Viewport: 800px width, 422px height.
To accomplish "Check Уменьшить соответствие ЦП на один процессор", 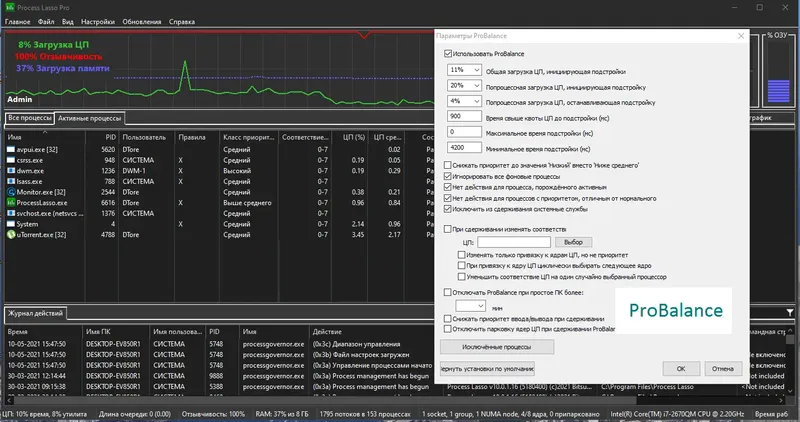I will pyautogui.click(x=461, y=277).
